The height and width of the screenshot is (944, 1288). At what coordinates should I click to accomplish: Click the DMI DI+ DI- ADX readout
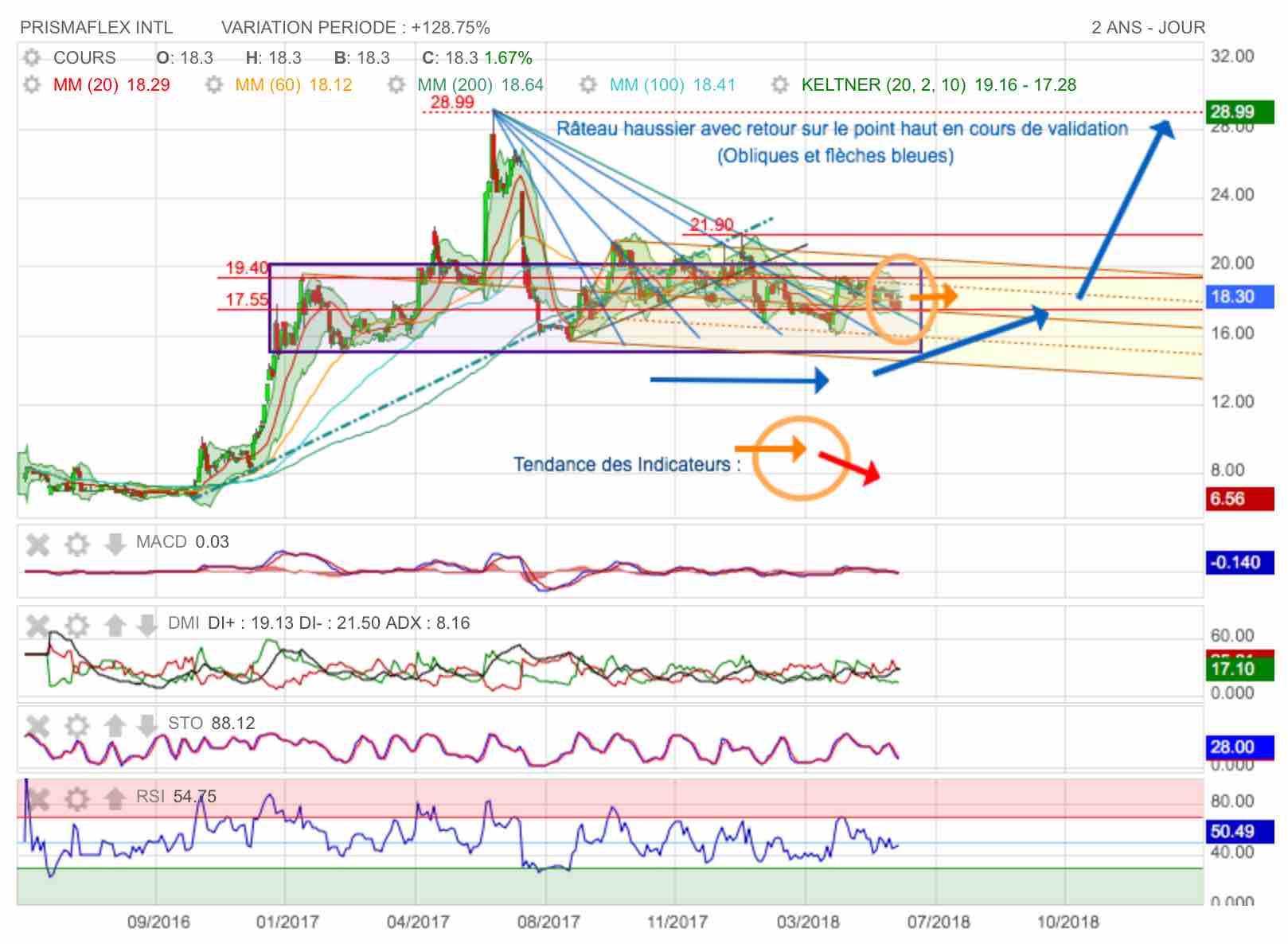(x=318, y=623)
